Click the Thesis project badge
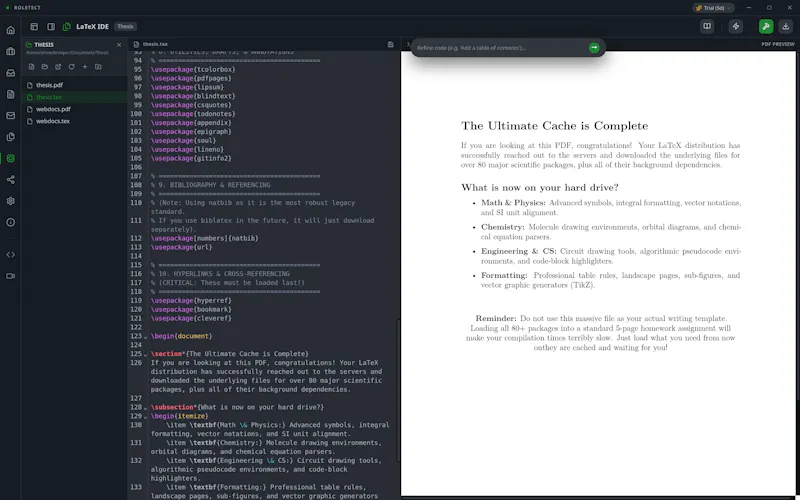The width and height of the screenshot is (800, 500). (125, 27)
